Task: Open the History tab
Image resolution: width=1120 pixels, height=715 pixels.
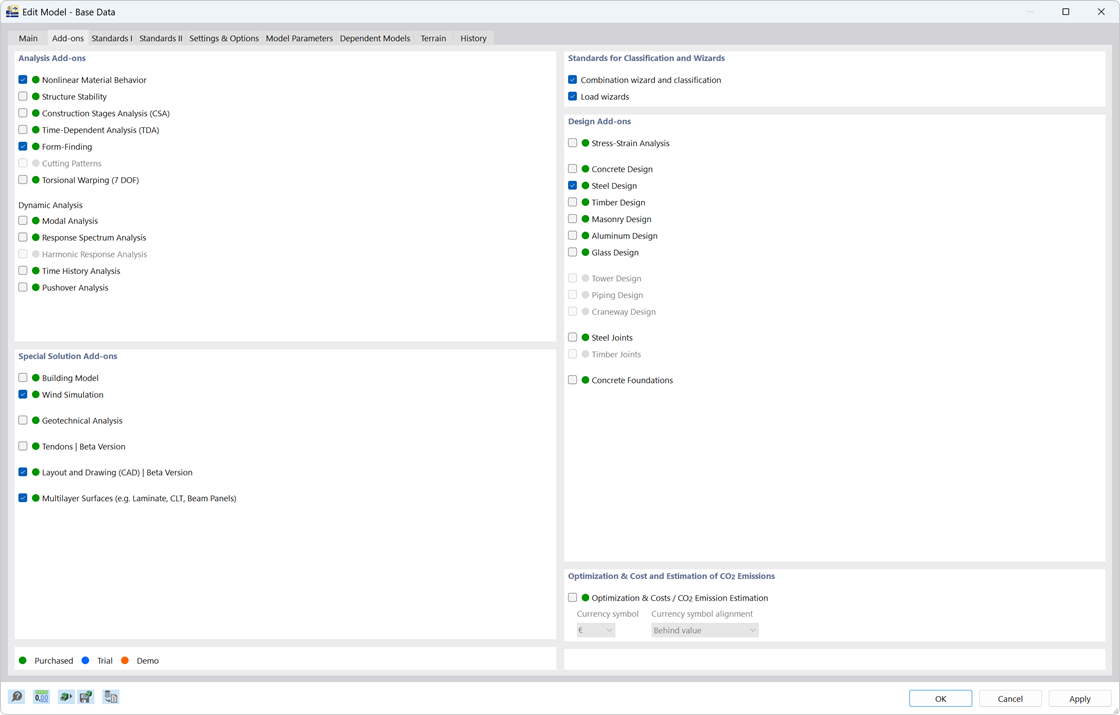Action: point(473,39)
